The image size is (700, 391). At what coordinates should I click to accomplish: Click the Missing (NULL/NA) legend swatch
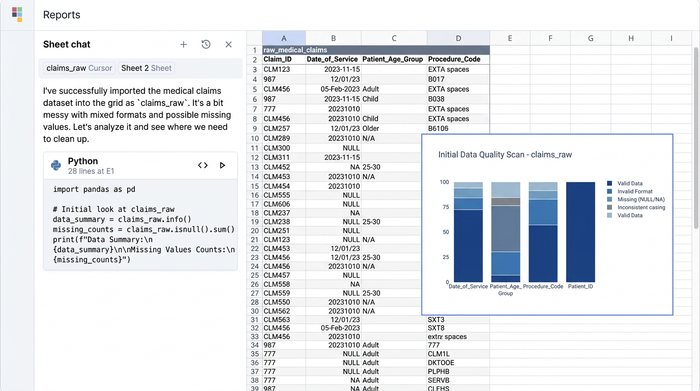[609, 200]
